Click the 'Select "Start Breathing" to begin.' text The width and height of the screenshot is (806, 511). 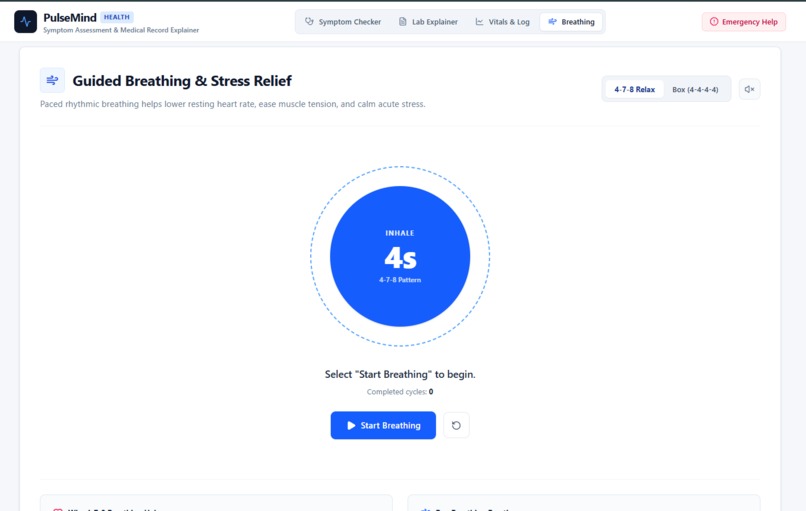[x=400, y=374]
